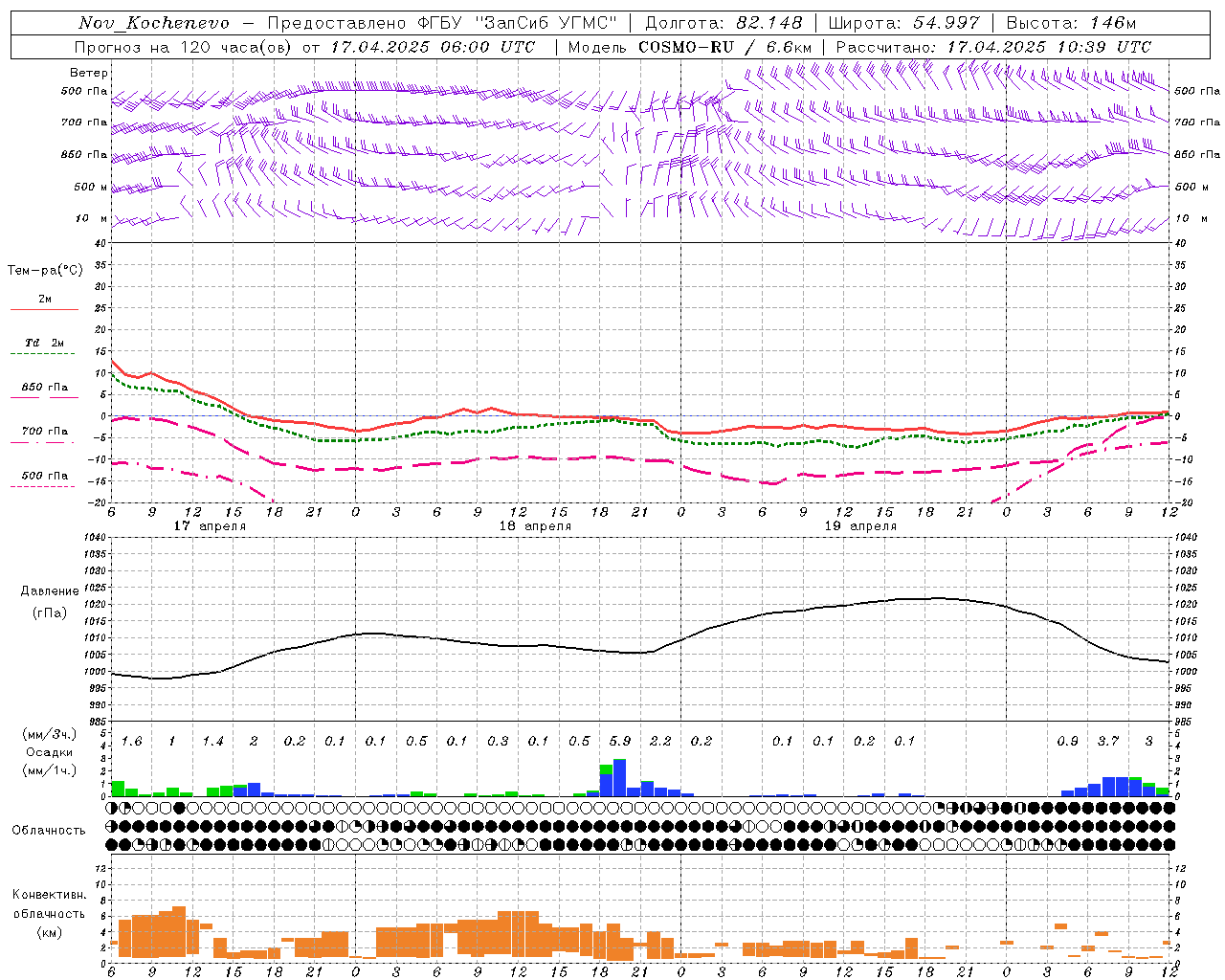Click the 'Высота: 146м' header value
This screenshot has width=1225, height=980.
pyautogui.click(x=1071, y=23)
